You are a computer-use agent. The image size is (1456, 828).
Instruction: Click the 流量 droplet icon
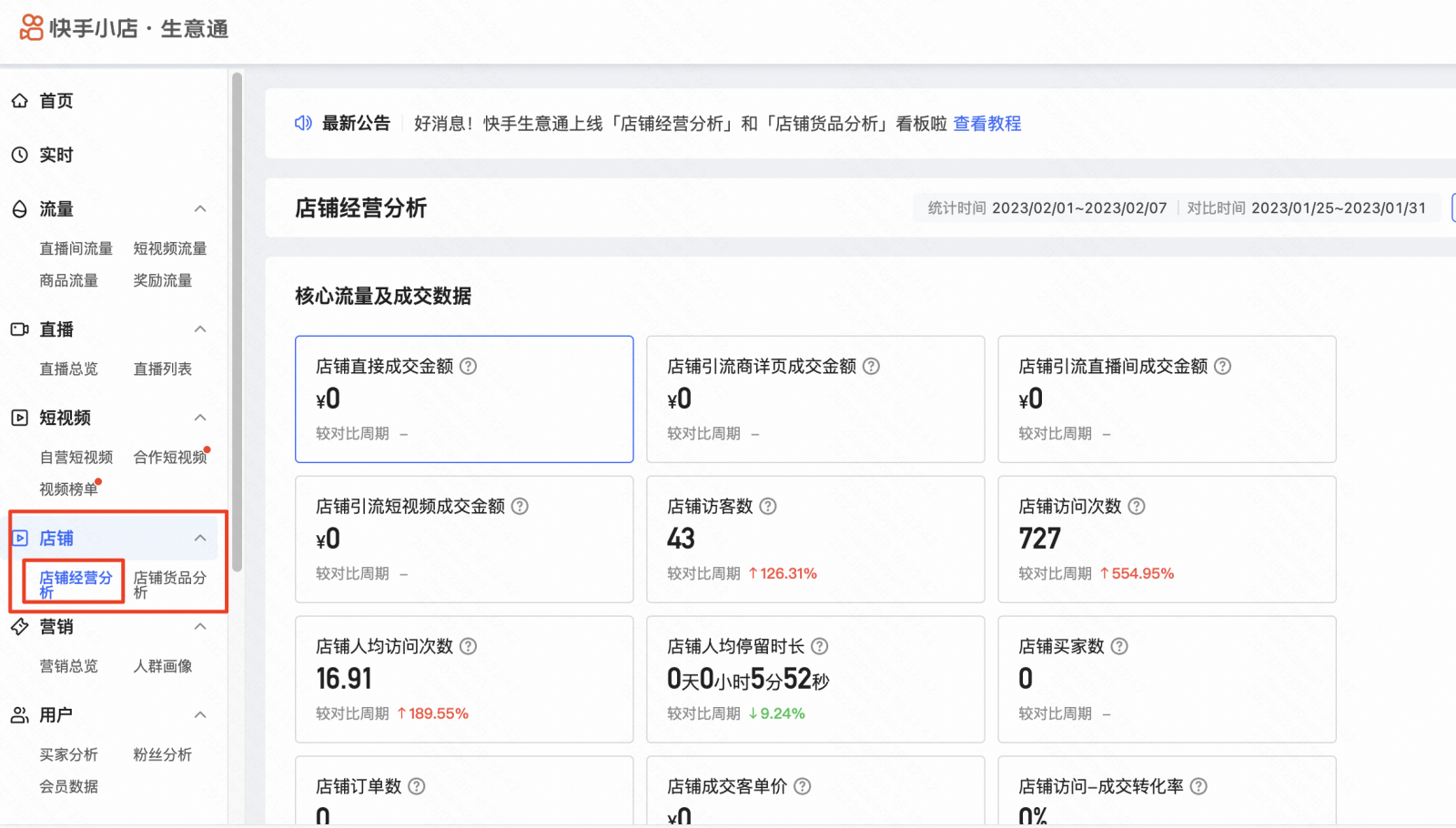click(x=20, y=209)
